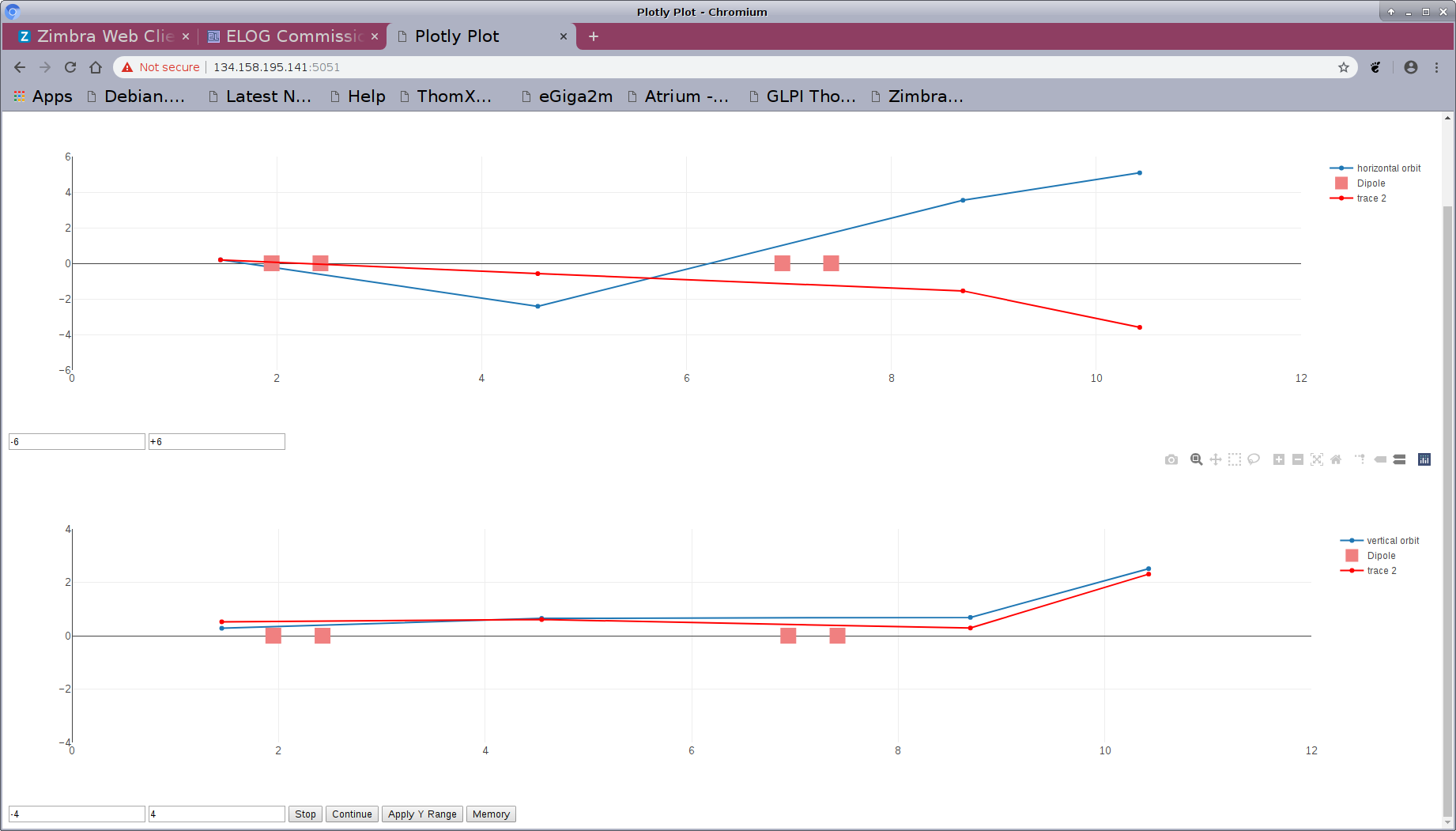
Task: Click the Zoom Out minus icon
Action: tap(1298, 459)
